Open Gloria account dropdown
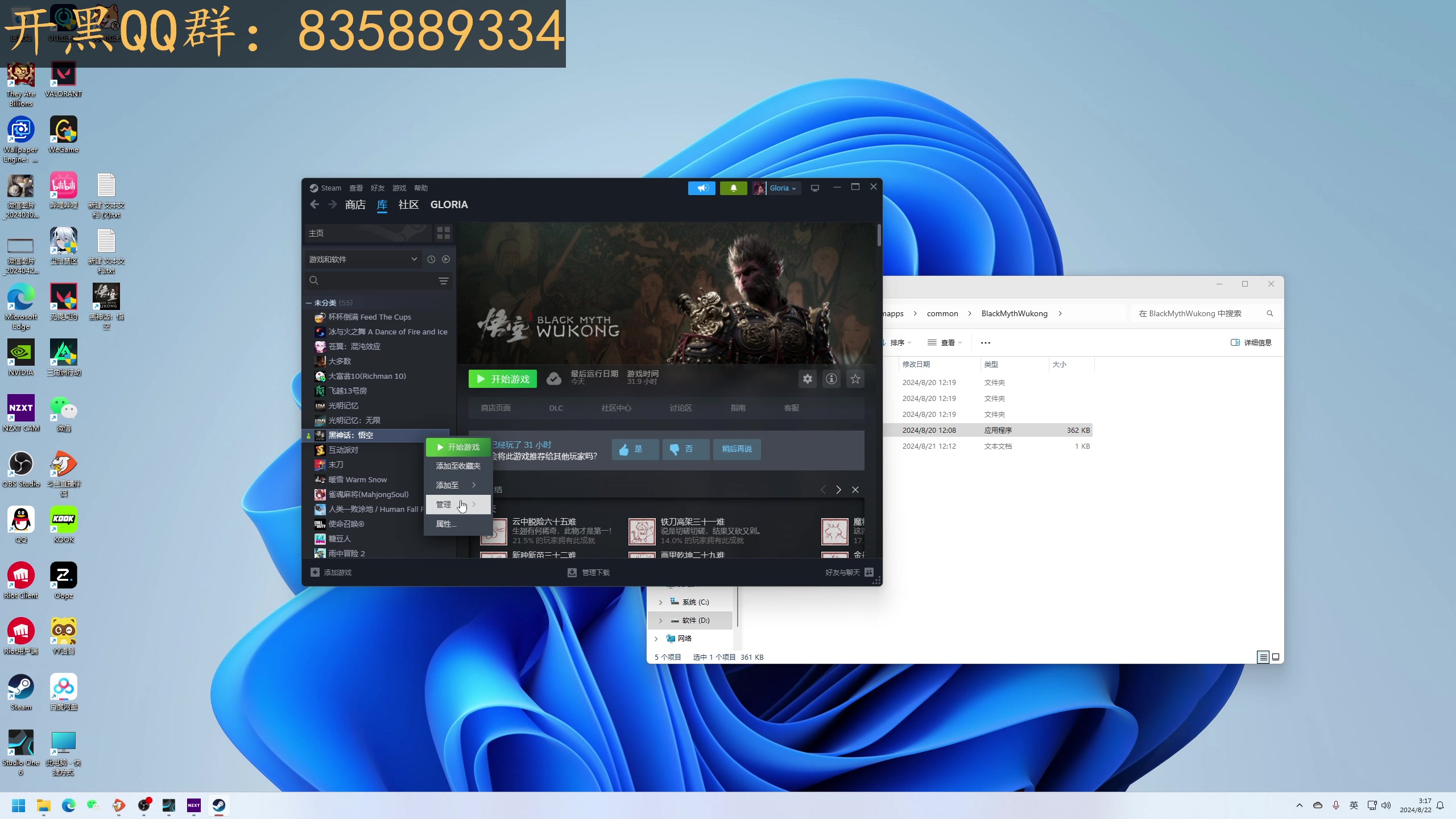The image size is (1456, 819). [x=777, y=188]
